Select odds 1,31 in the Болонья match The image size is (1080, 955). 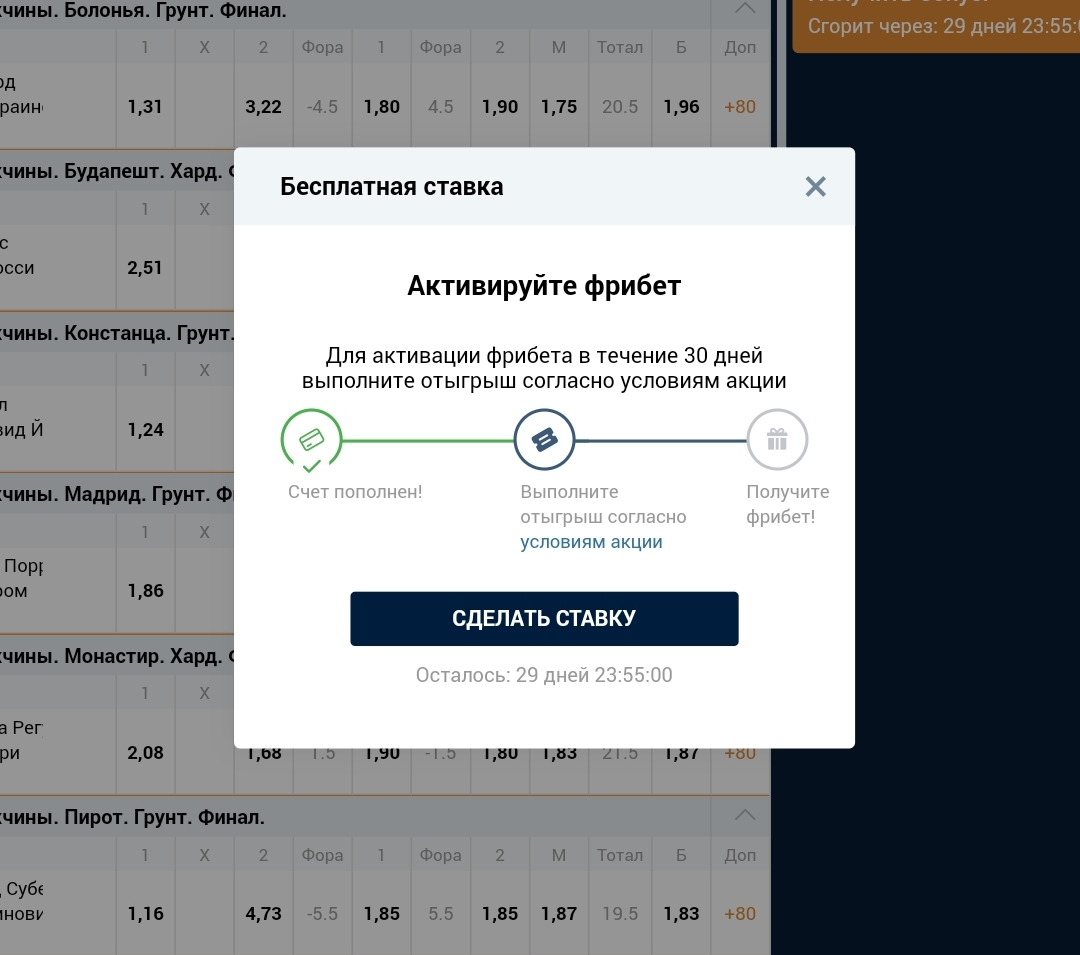[145, 107]
